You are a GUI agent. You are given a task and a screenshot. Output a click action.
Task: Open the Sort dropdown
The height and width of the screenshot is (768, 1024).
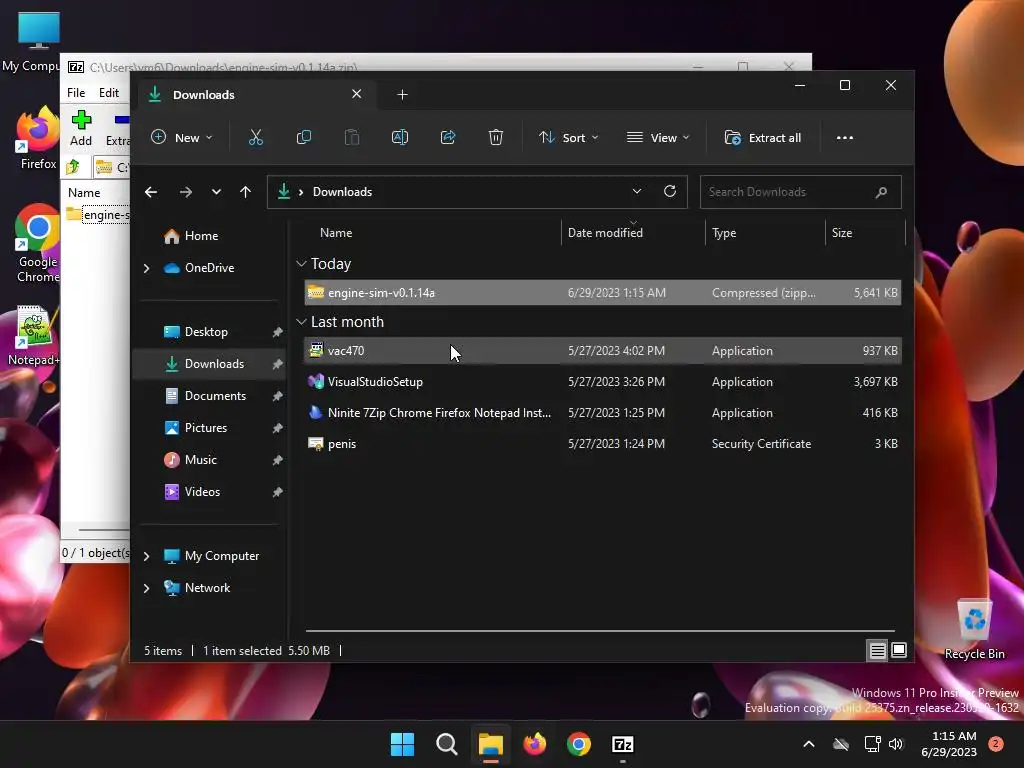pyautogui.click(x=568, y=138)
